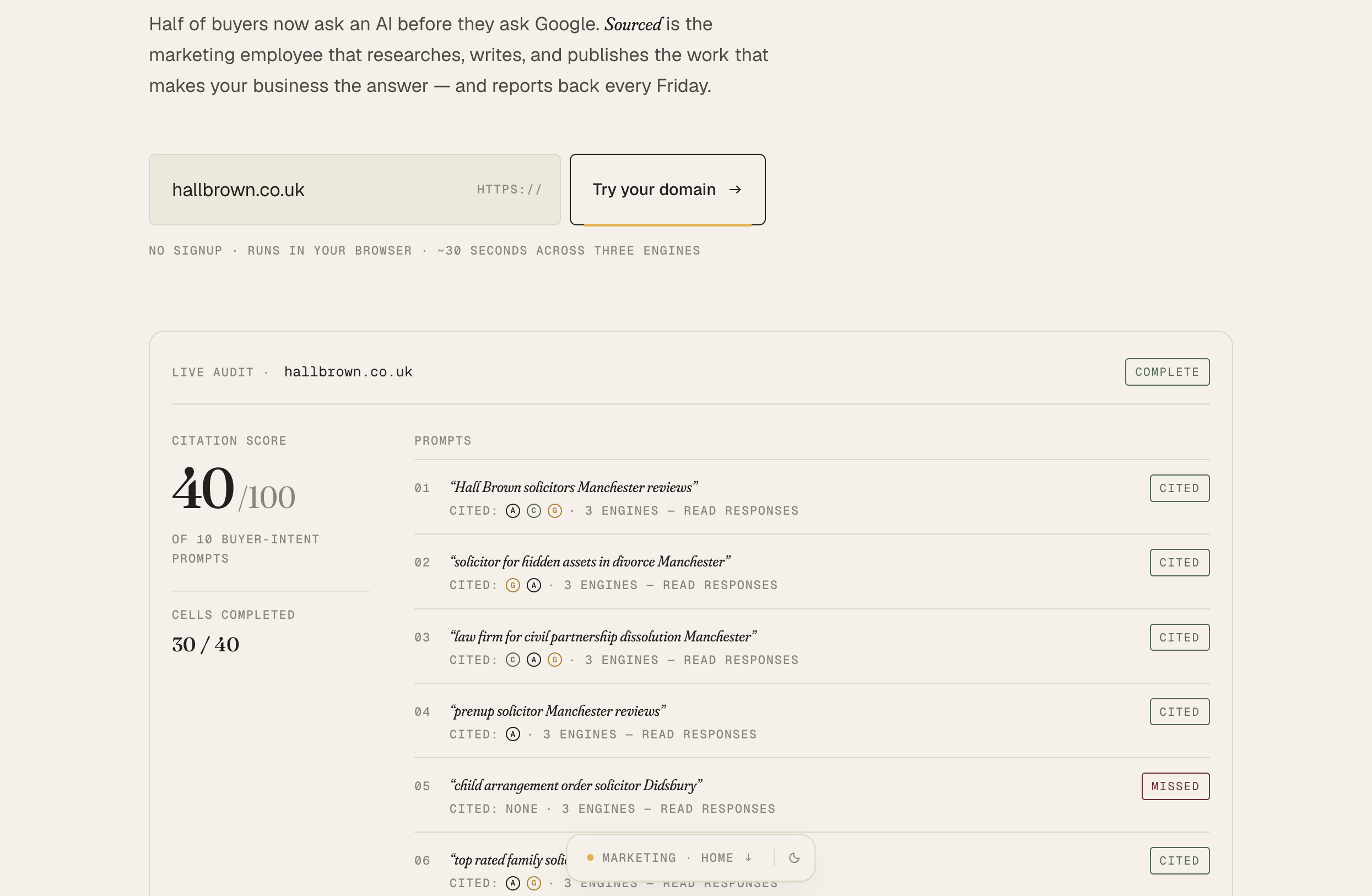The height and width of the screenshot is (896, 1372).
Task: Select prompt "Hall Brown solicitors Manchester reviews"
Action: [x=574, y=487]
